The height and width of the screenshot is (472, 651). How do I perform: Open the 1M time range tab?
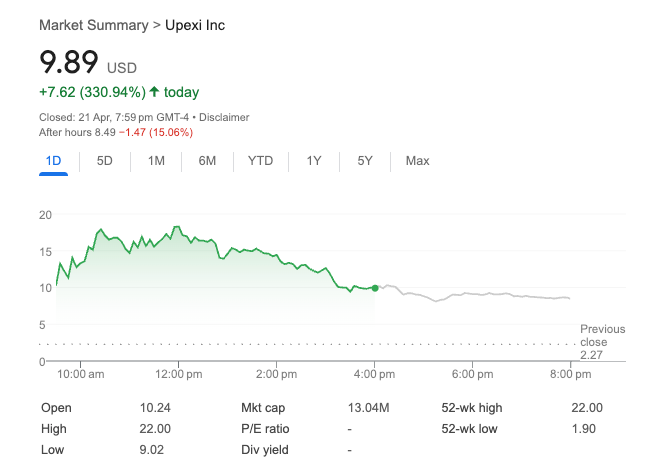pos(156,161)
